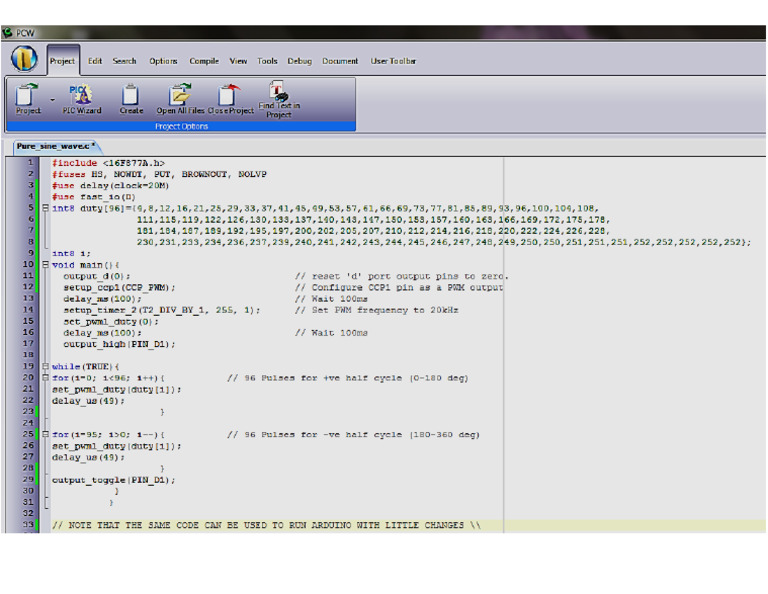Open the PIC Wizard tool
The width and height of the screenshot is (768, 594).
tap(81, 99)
